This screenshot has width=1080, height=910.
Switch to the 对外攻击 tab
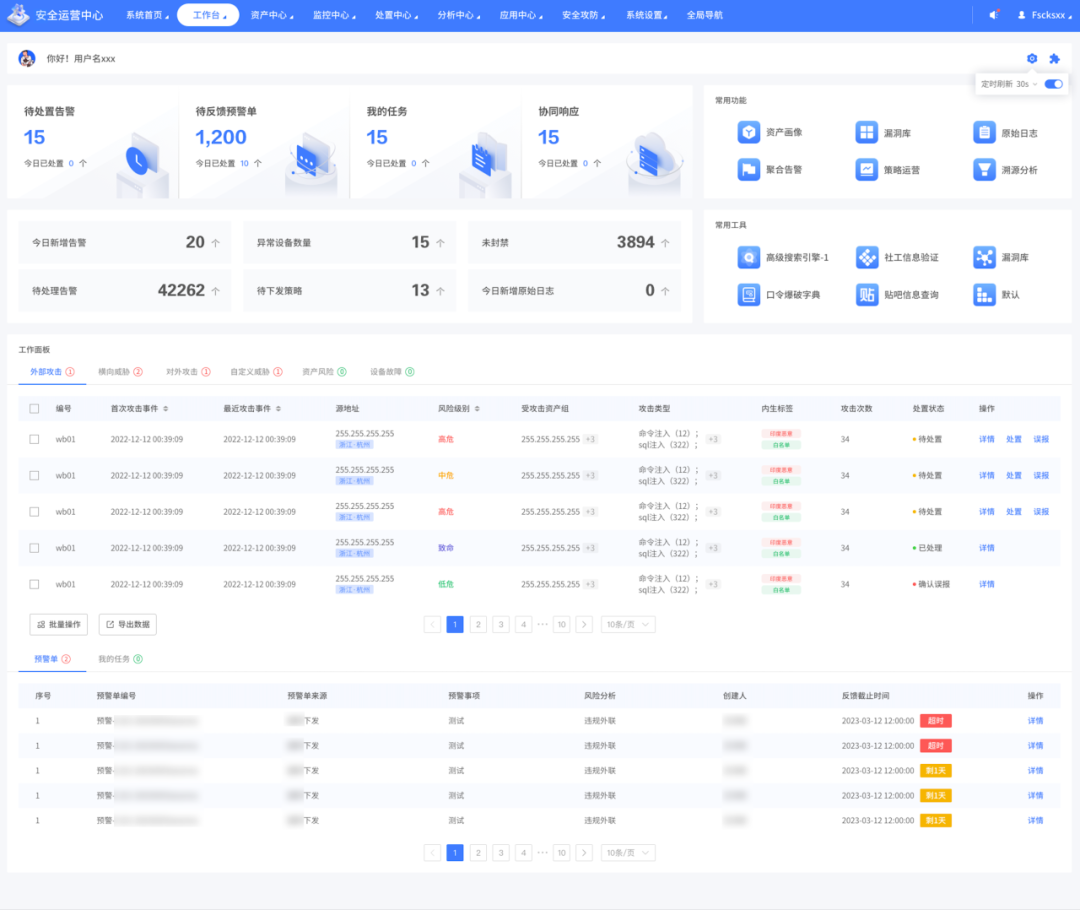pyautogui.click(x=188, y=372)
